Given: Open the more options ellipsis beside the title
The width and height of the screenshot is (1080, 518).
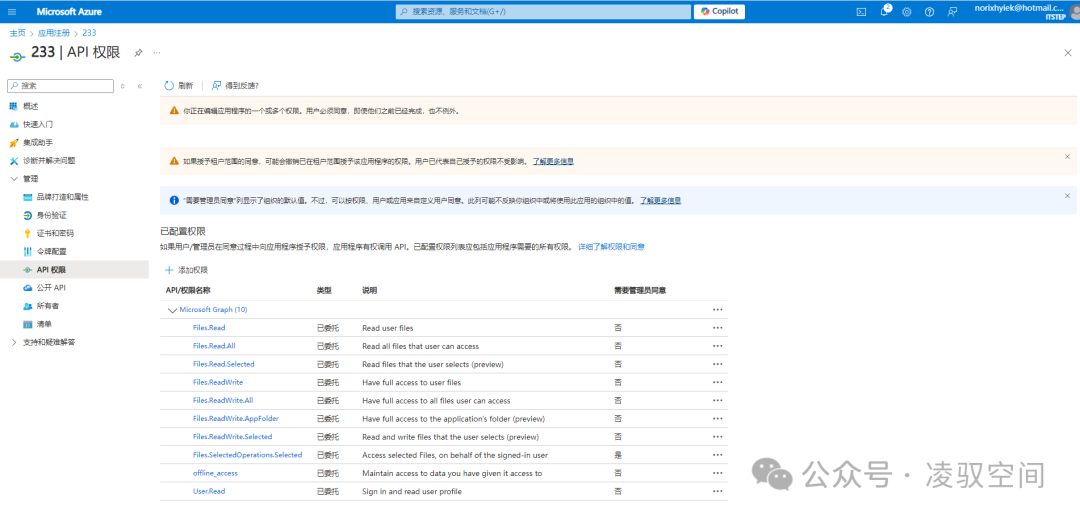Looking at the screenshot, I should pos(157,53).
